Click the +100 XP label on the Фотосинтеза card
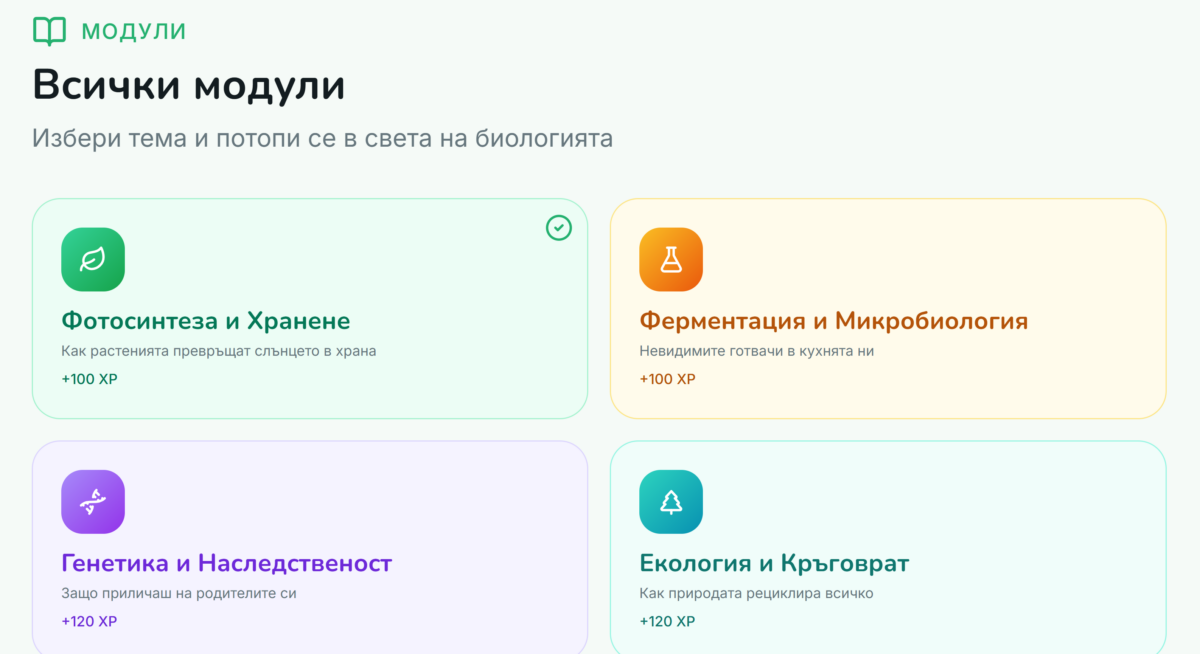The image size is (1200, 654). (x=89, y=379)
